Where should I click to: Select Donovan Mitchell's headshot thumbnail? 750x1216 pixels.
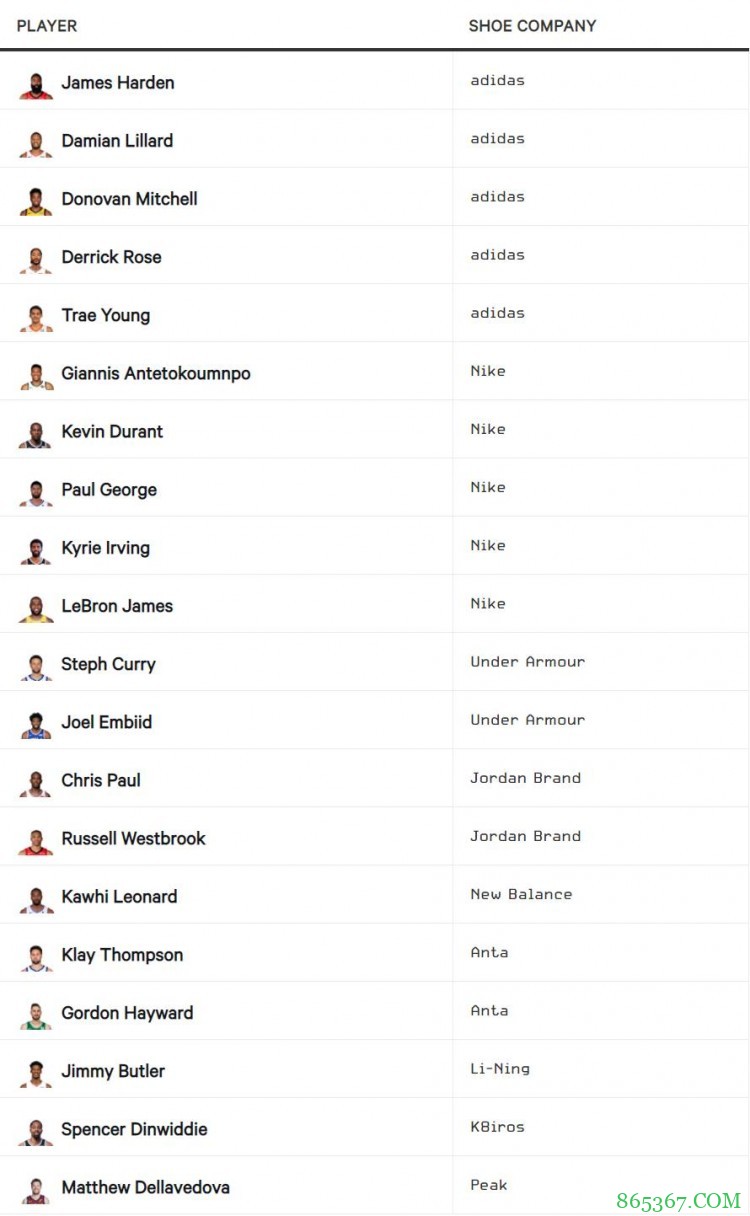coord(36,200)
